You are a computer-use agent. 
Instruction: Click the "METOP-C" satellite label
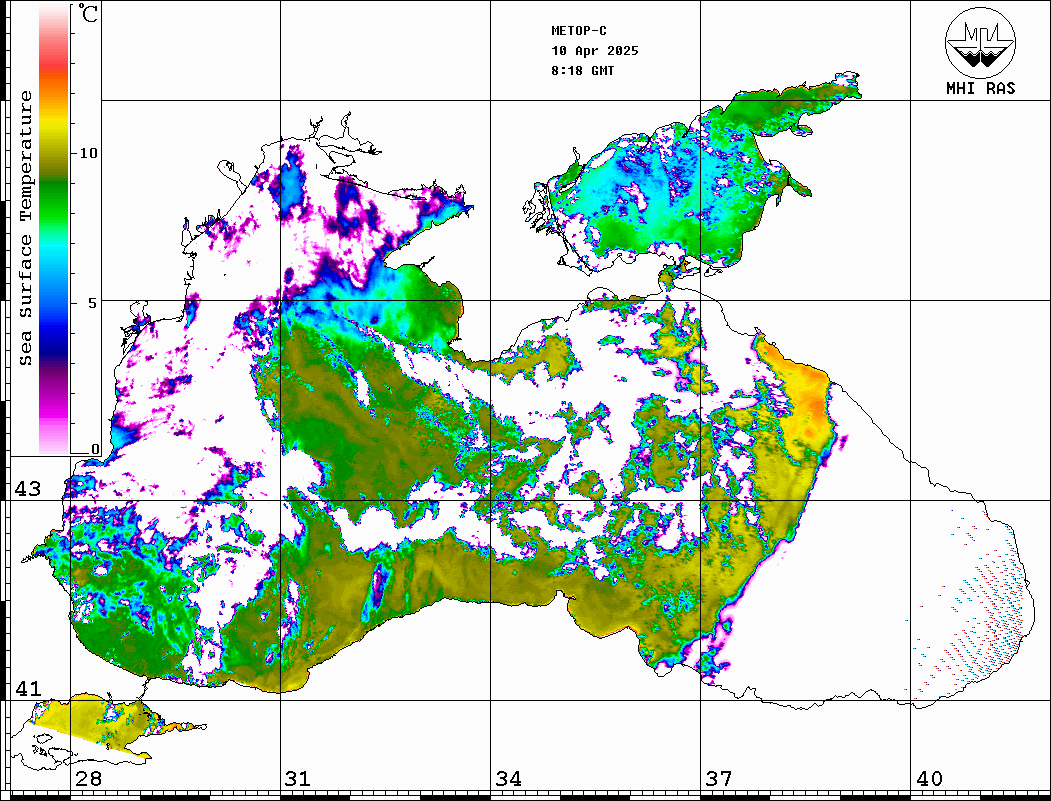[579, 31]
